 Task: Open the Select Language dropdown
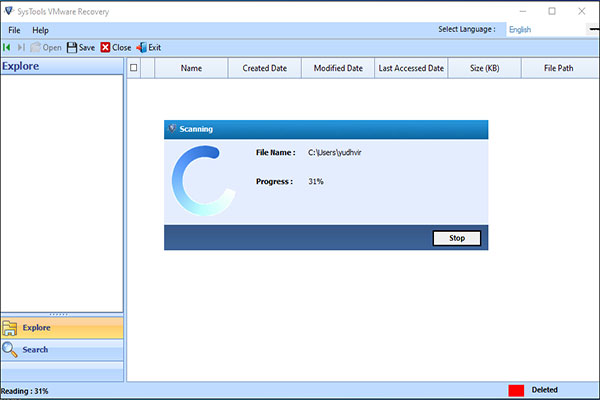click(552, 29)
